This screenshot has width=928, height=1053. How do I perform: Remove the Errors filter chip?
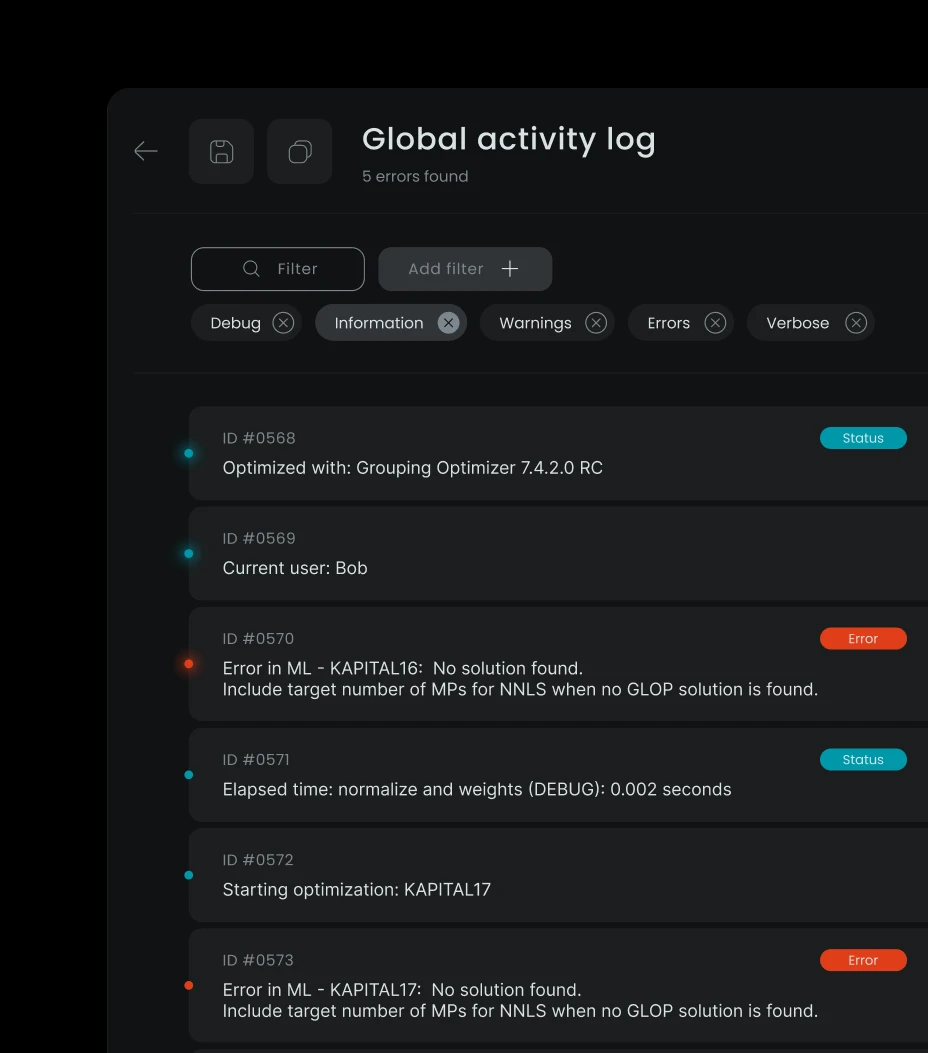point(715,323)
